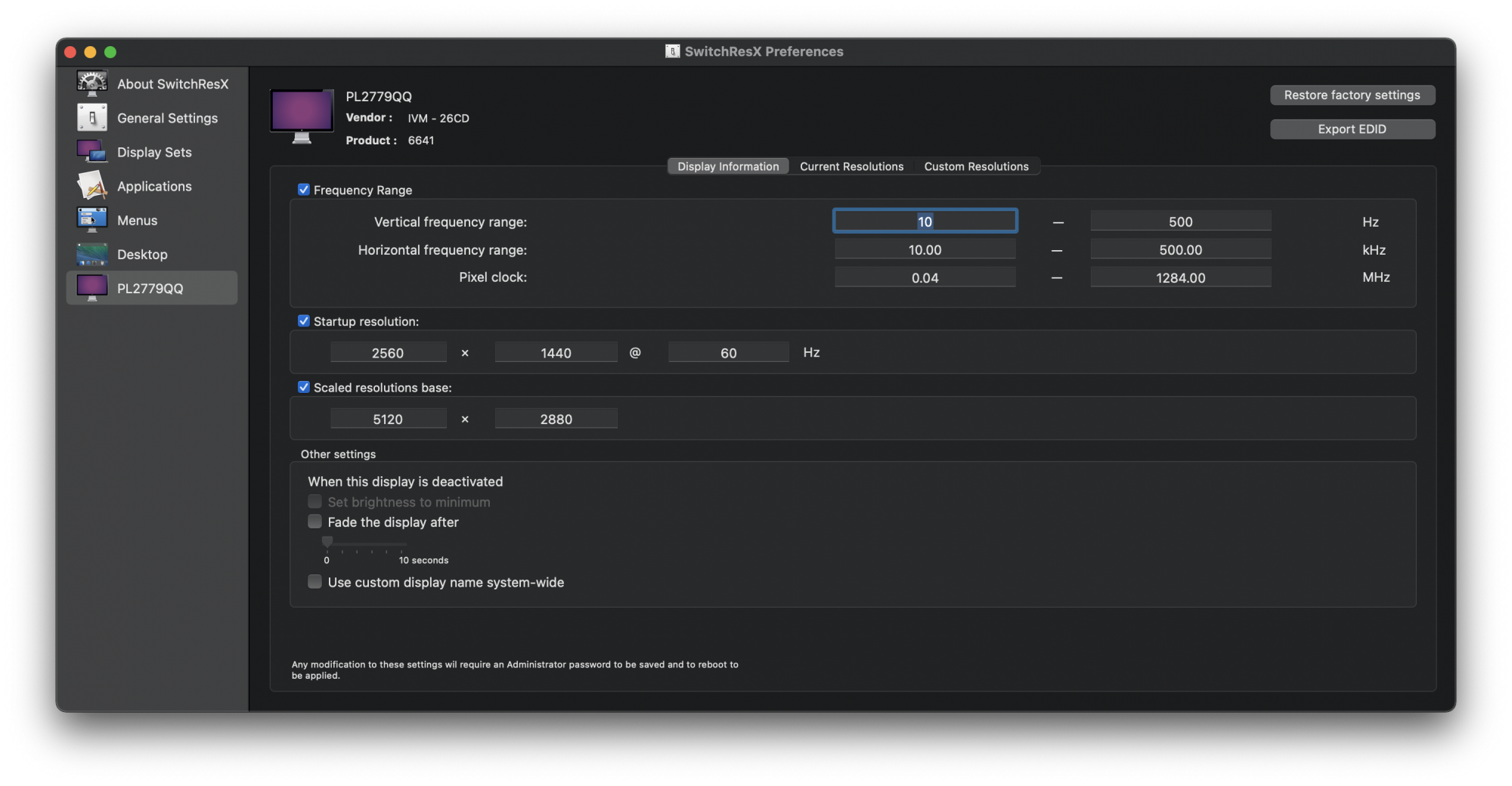This screenshot has height=786, width=1512.
Task: Uncheck the Startup resolution checkbox
Action: [304, 321]
